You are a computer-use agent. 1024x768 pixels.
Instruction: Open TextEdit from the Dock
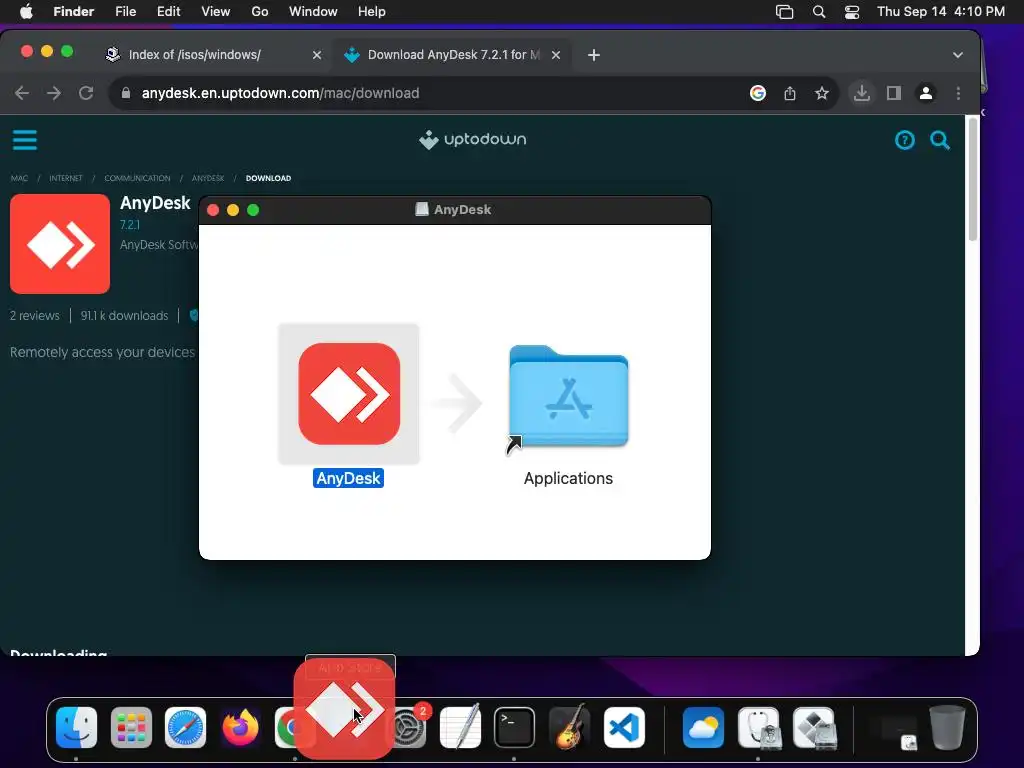pyautogui.click(x=460, y=728)
